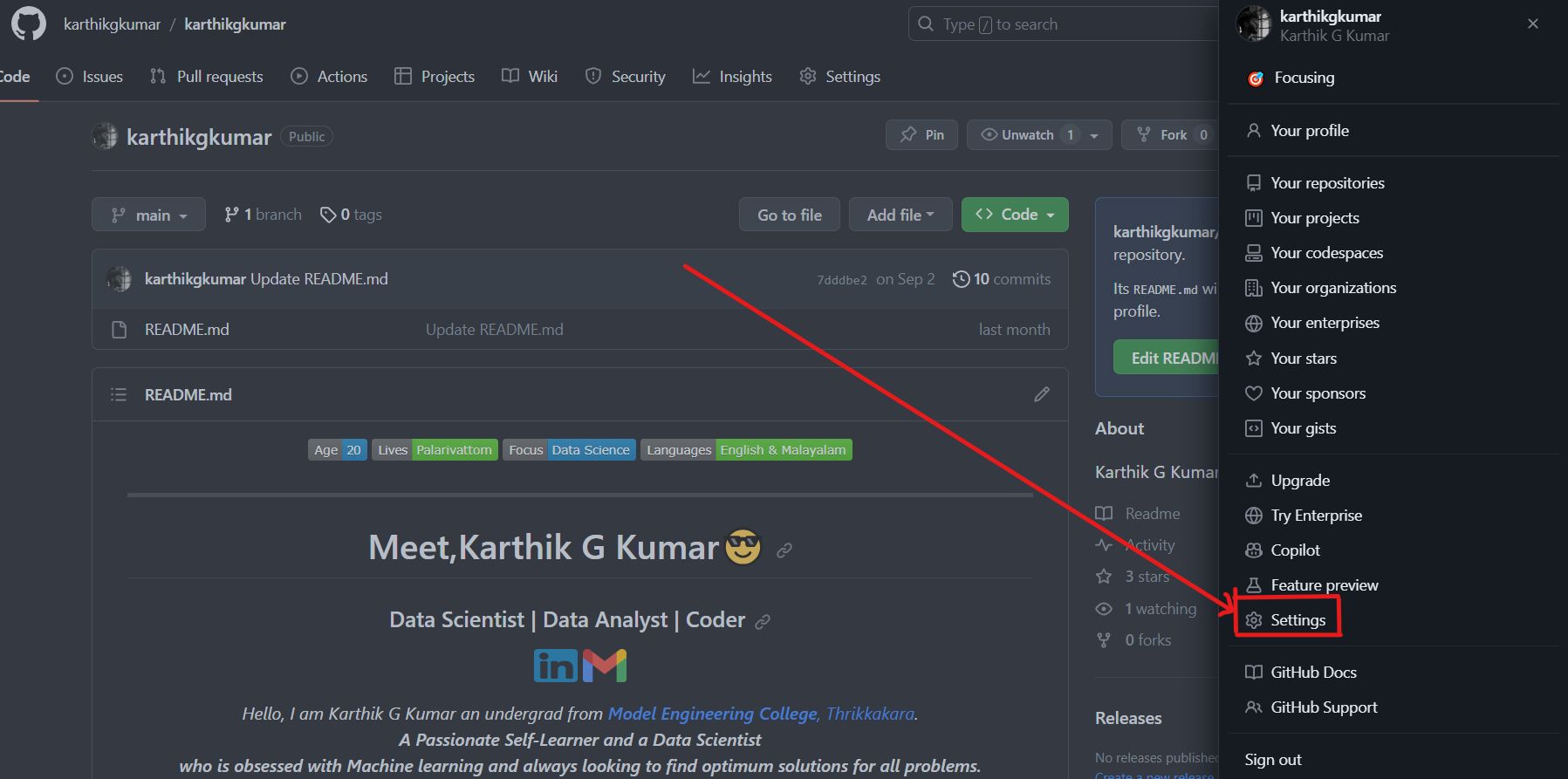Click the GitHub Octocat logo
This screenshot has height=779, width=1568.
(29, 24)
